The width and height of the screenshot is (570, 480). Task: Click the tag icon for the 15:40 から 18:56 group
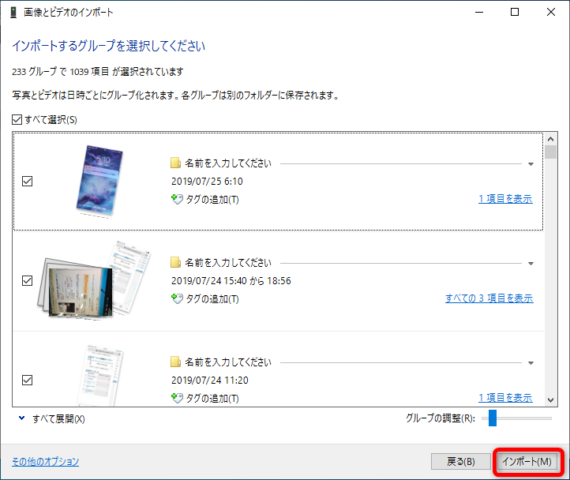177,299
